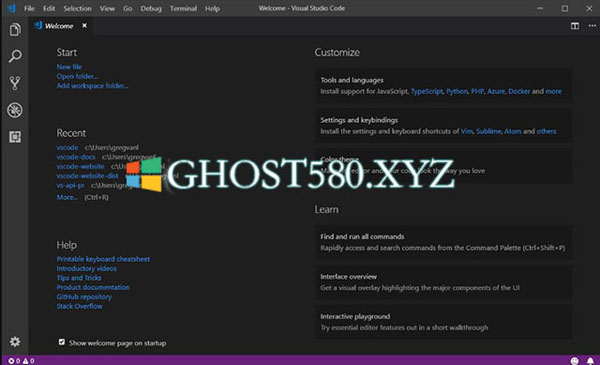The image size is (600, 365).
Task: Open the Selection menu
Action: (77, 8)
